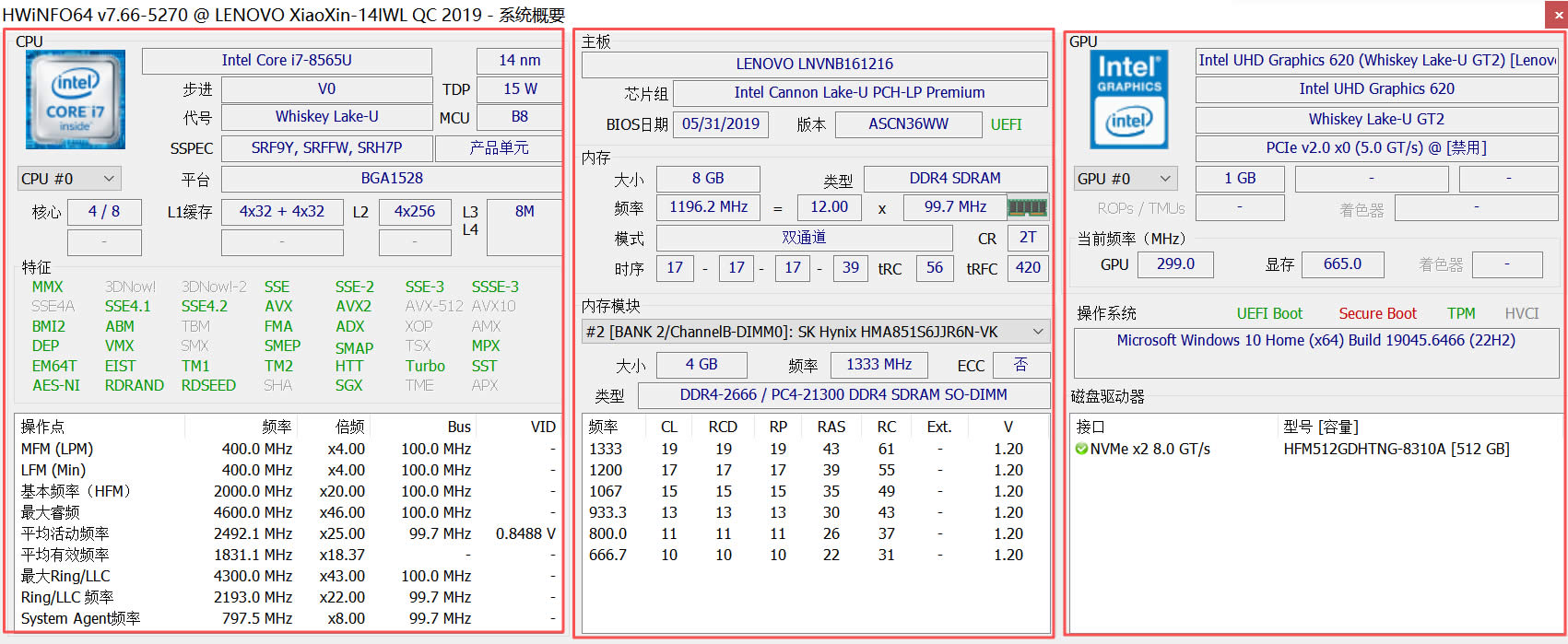Screen dimensions: 1568x644
Task: Click the 频率 column header in timings table
Action: 604,427
